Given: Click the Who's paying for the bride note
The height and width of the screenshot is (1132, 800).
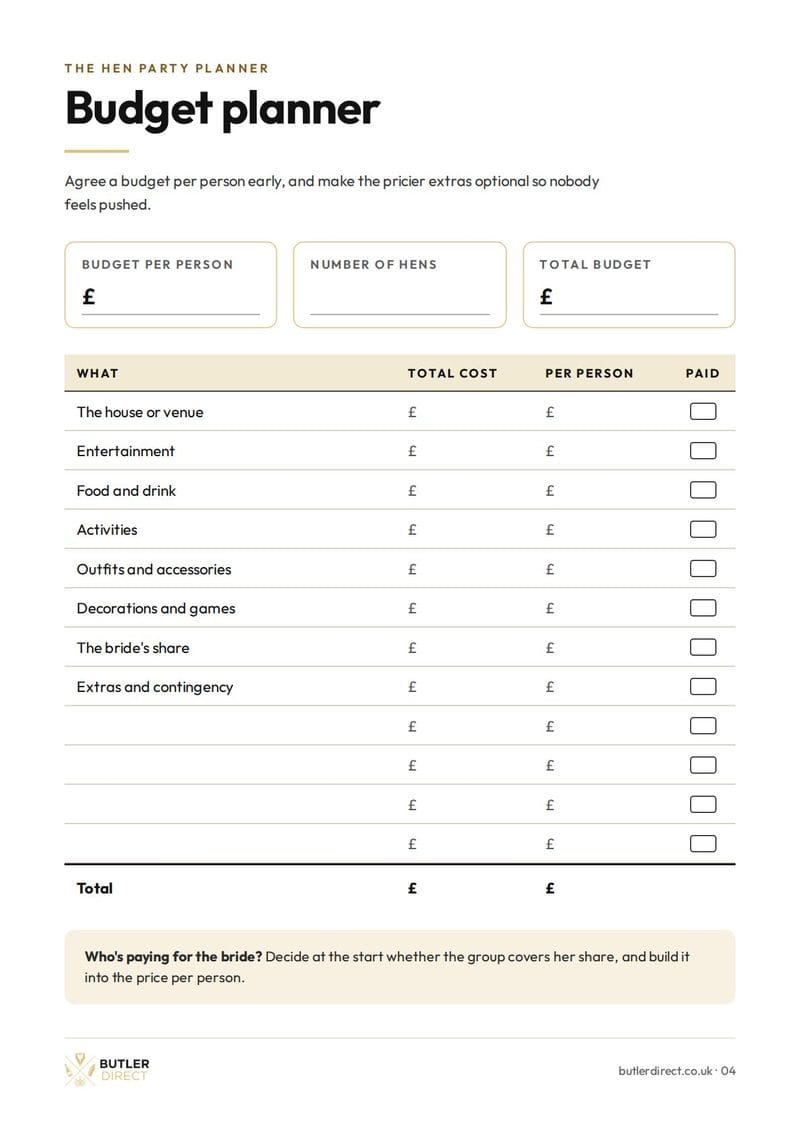Looking at the screenshot, I should tap(399, 967).
